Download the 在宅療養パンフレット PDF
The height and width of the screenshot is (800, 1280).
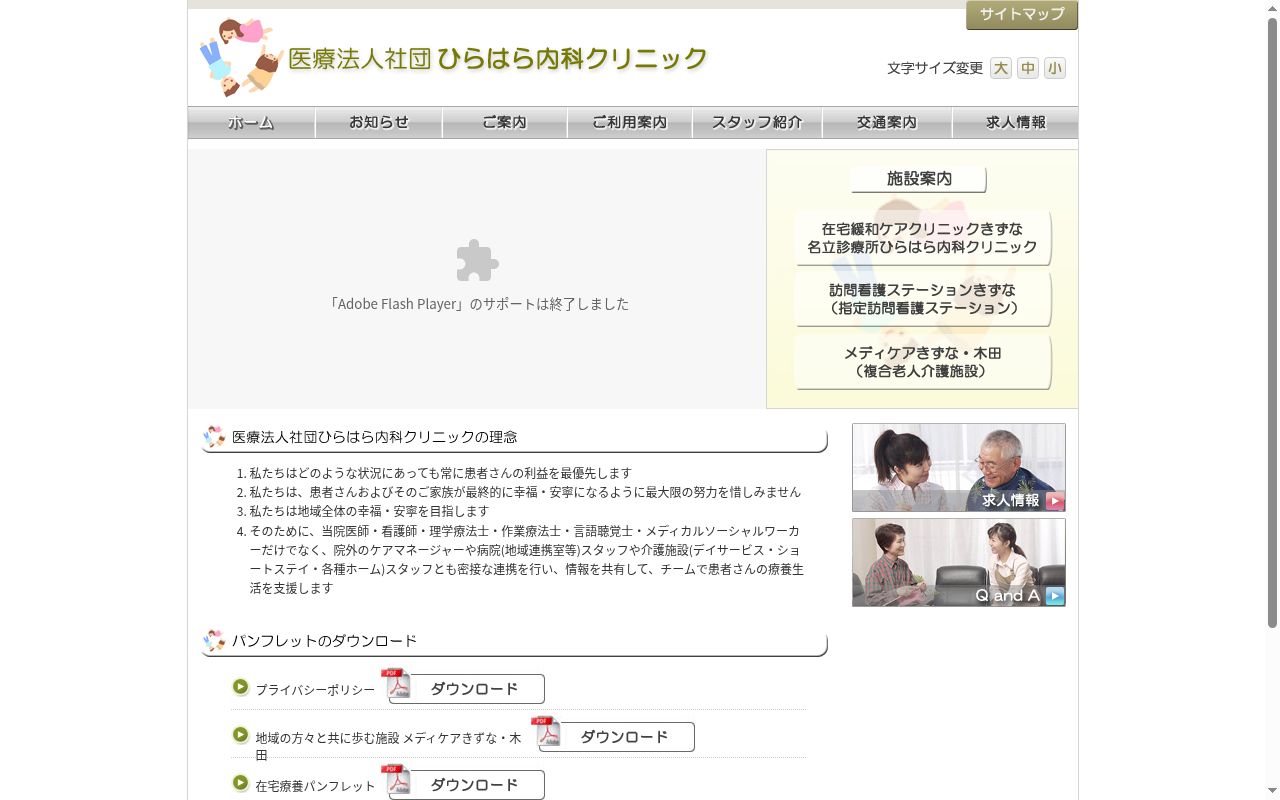(466, 785)
